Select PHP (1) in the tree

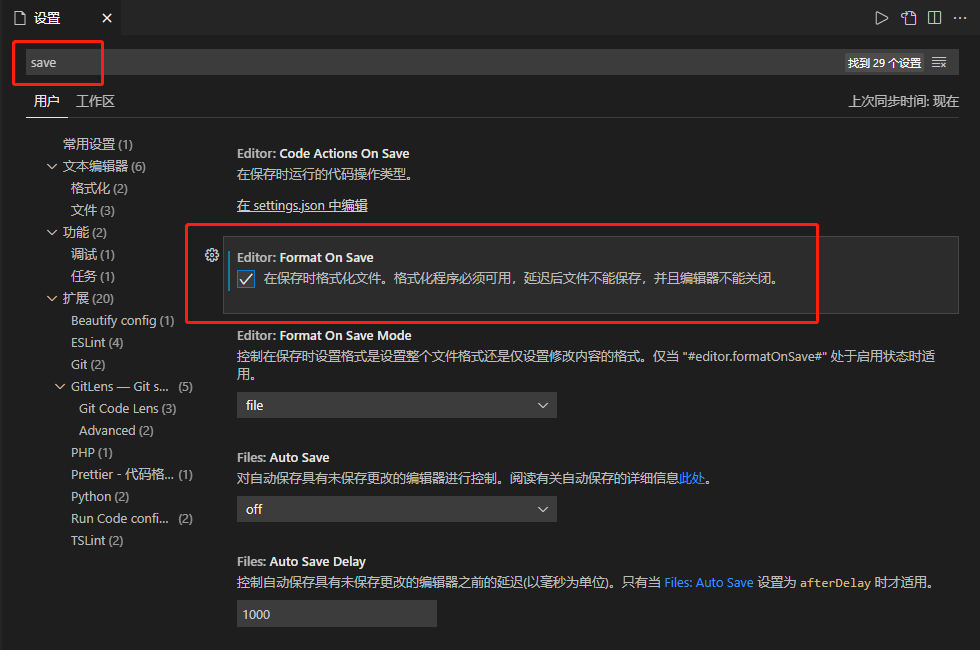click(92, 452)
